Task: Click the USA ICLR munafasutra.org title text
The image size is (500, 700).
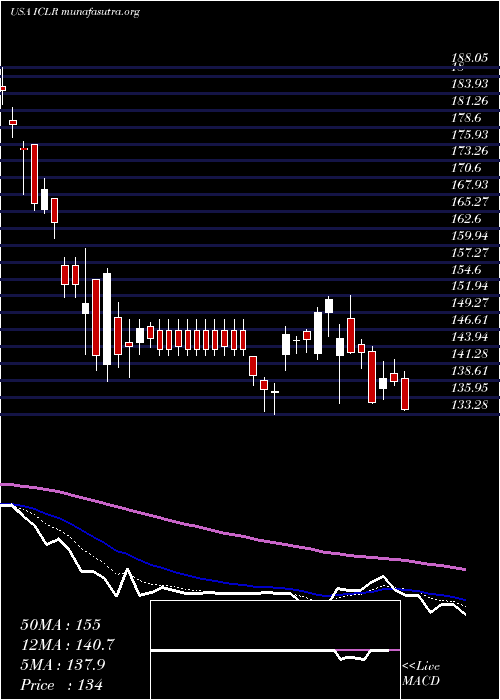Action: point(75,12)
